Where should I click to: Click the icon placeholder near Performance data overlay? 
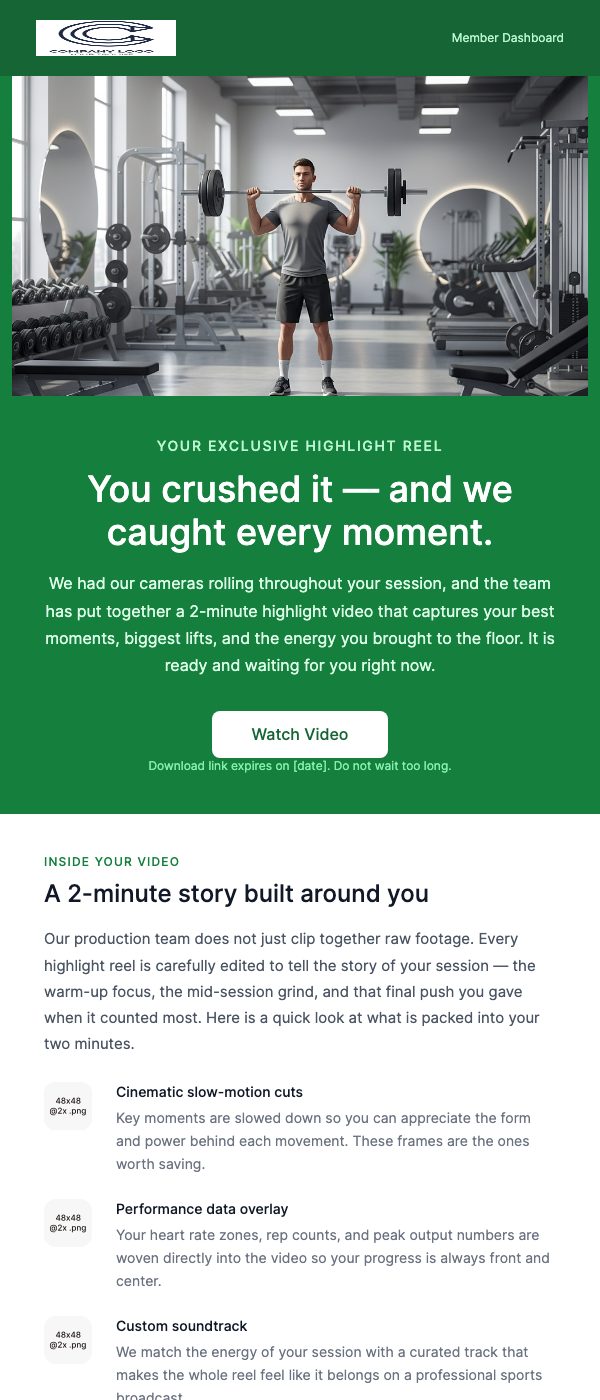pyautogui.click(x=67, y=1223)
